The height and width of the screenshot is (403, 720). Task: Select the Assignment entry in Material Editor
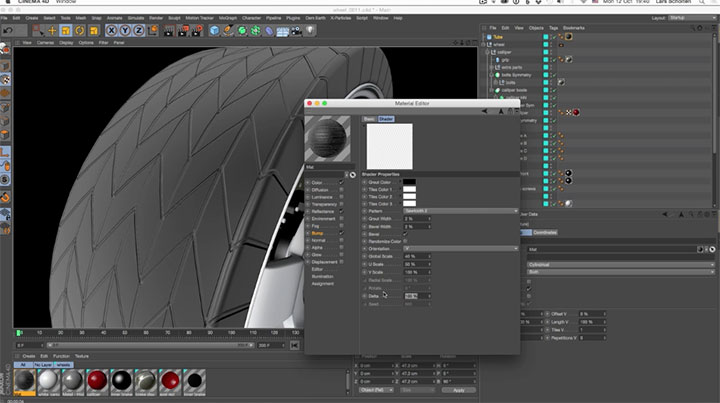323,284
